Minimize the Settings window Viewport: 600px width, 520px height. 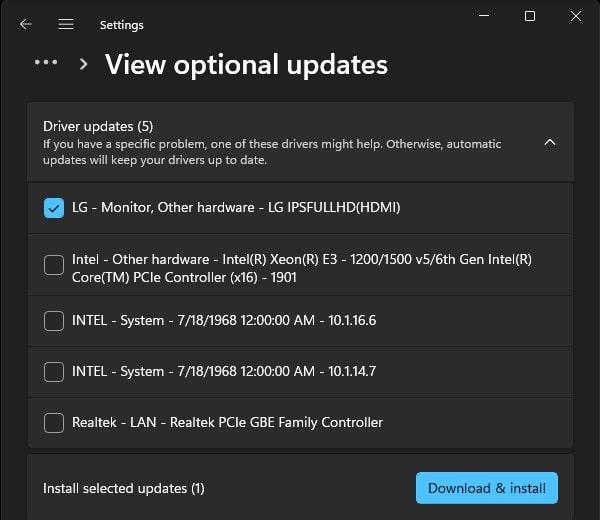pos(484,16)
